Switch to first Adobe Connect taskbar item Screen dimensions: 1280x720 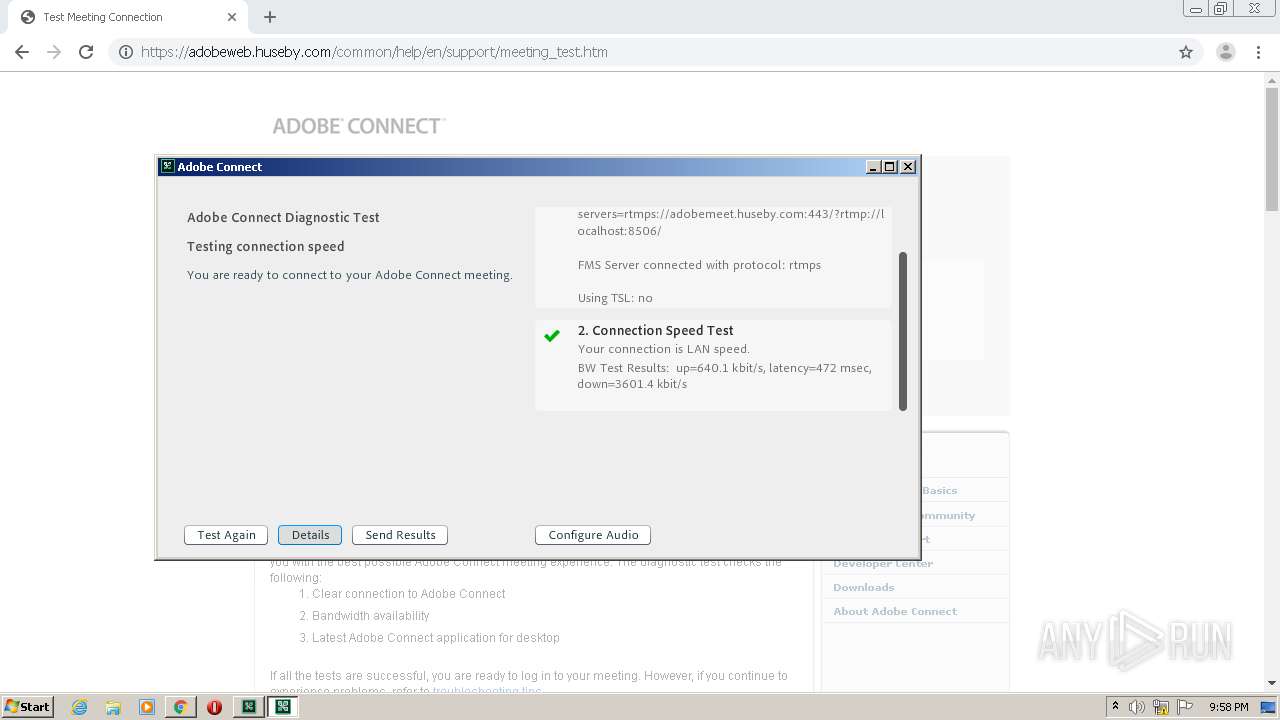point(249,707)
